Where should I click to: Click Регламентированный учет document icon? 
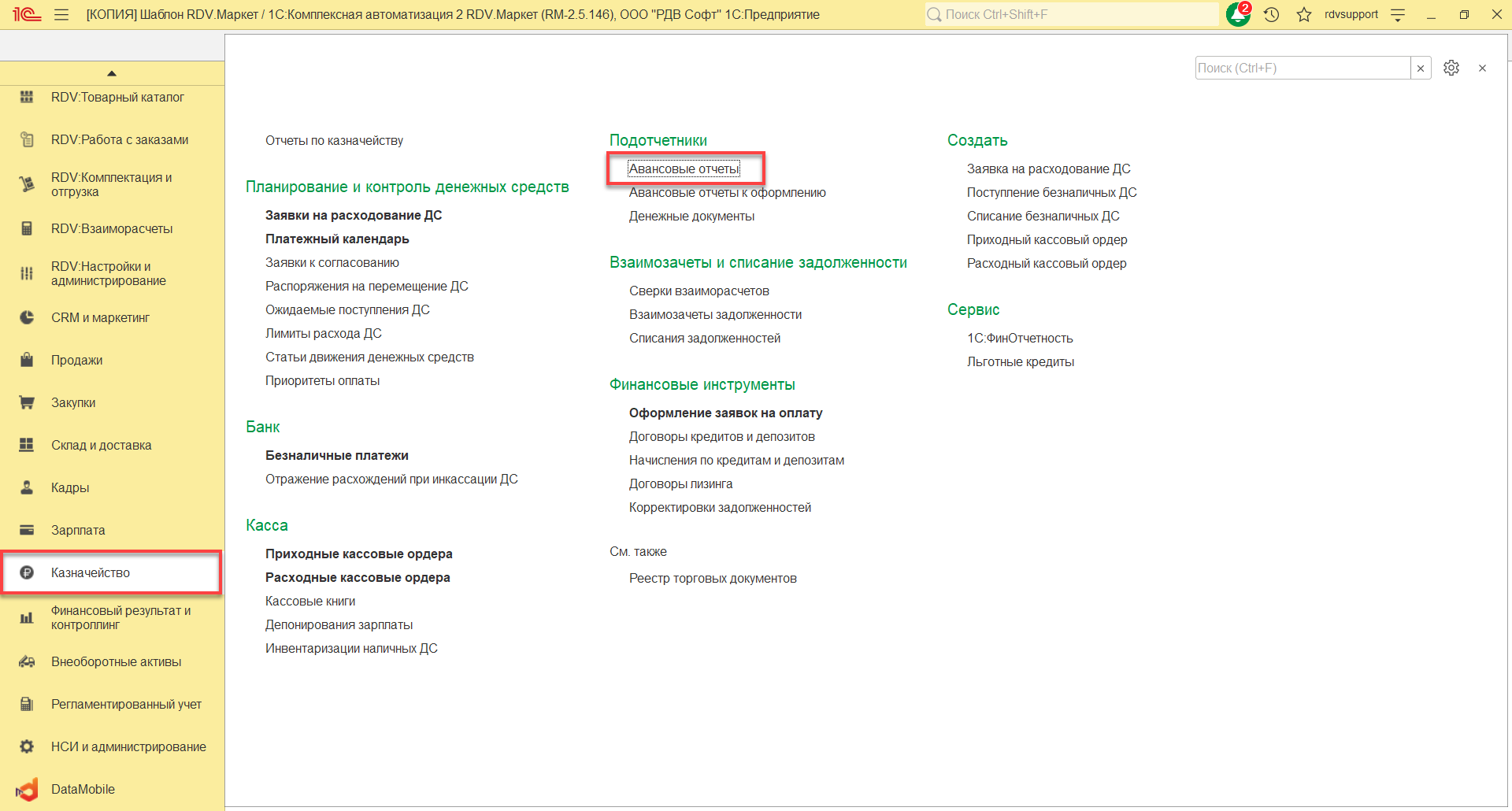27,704
